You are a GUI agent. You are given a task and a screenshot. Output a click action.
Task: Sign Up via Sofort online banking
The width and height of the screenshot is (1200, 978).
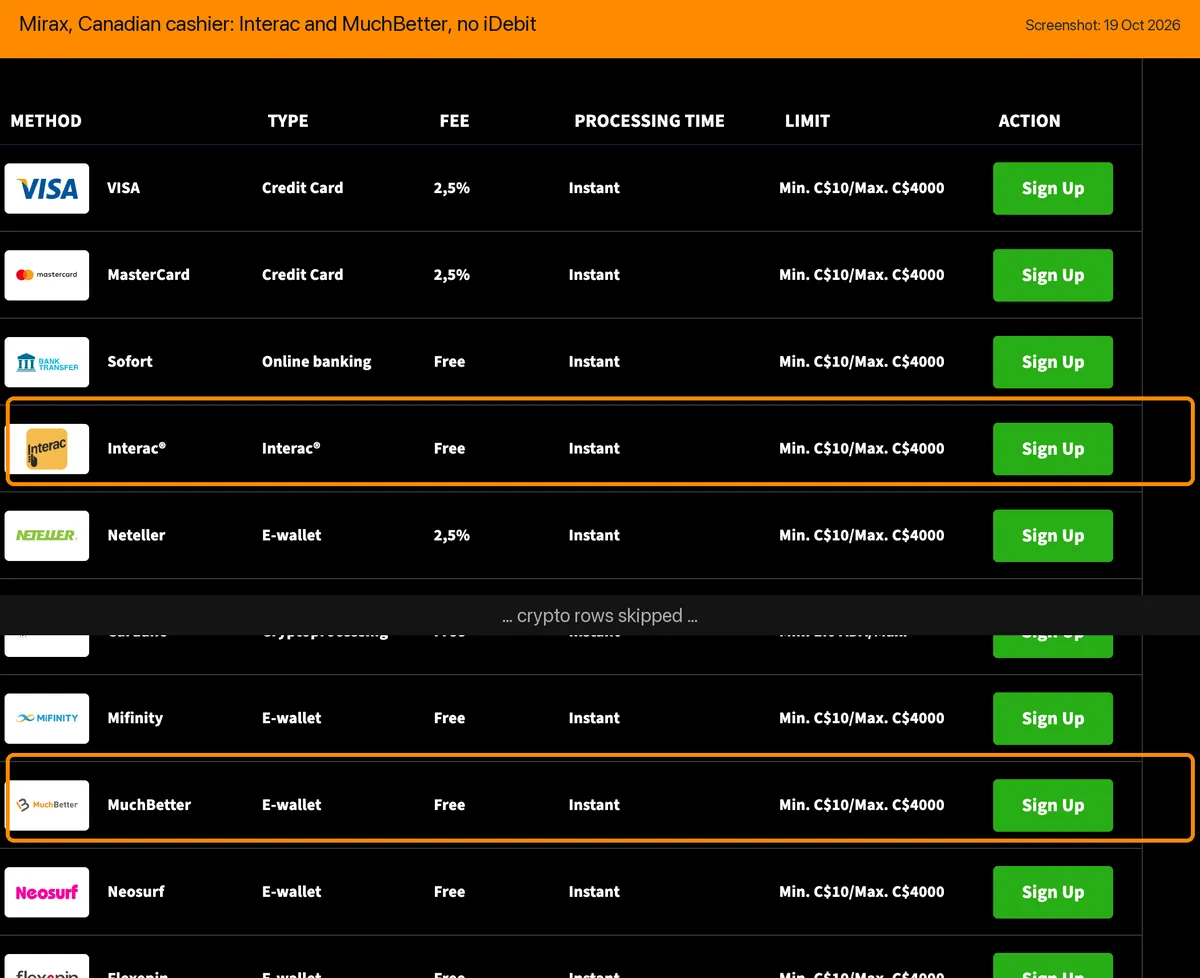tap(1053, 362)
